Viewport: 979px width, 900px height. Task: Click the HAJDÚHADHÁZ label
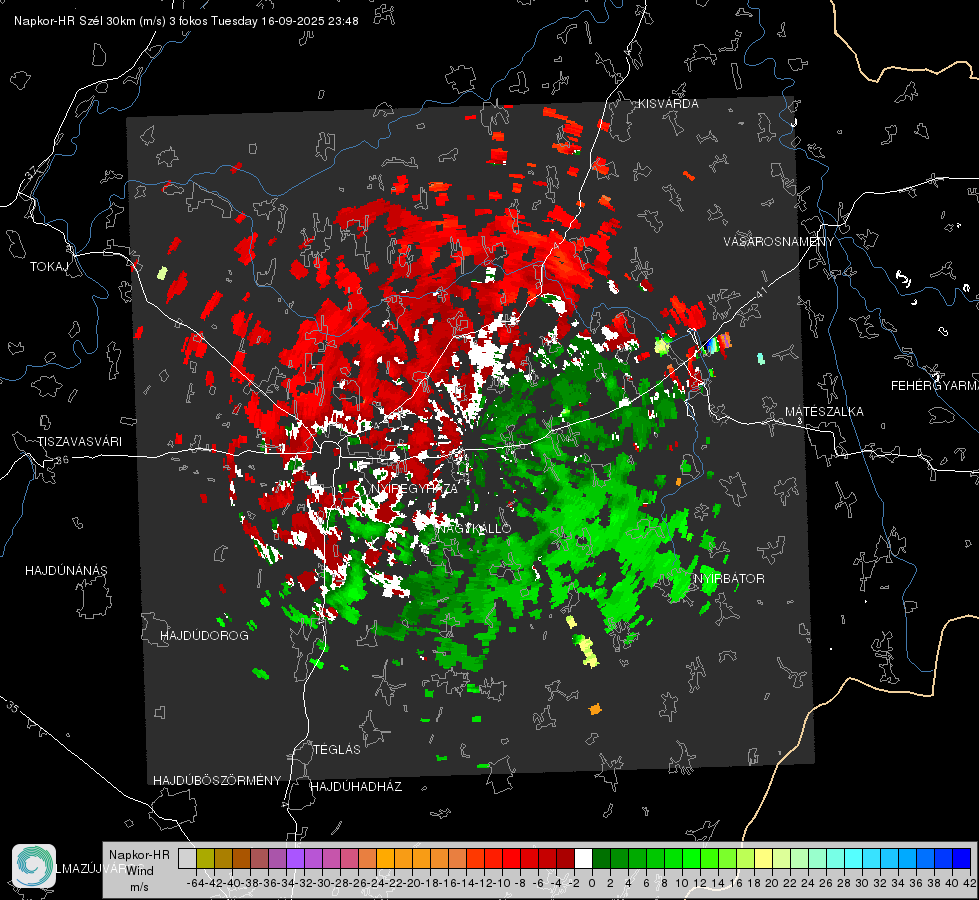(x=356, y=786)
